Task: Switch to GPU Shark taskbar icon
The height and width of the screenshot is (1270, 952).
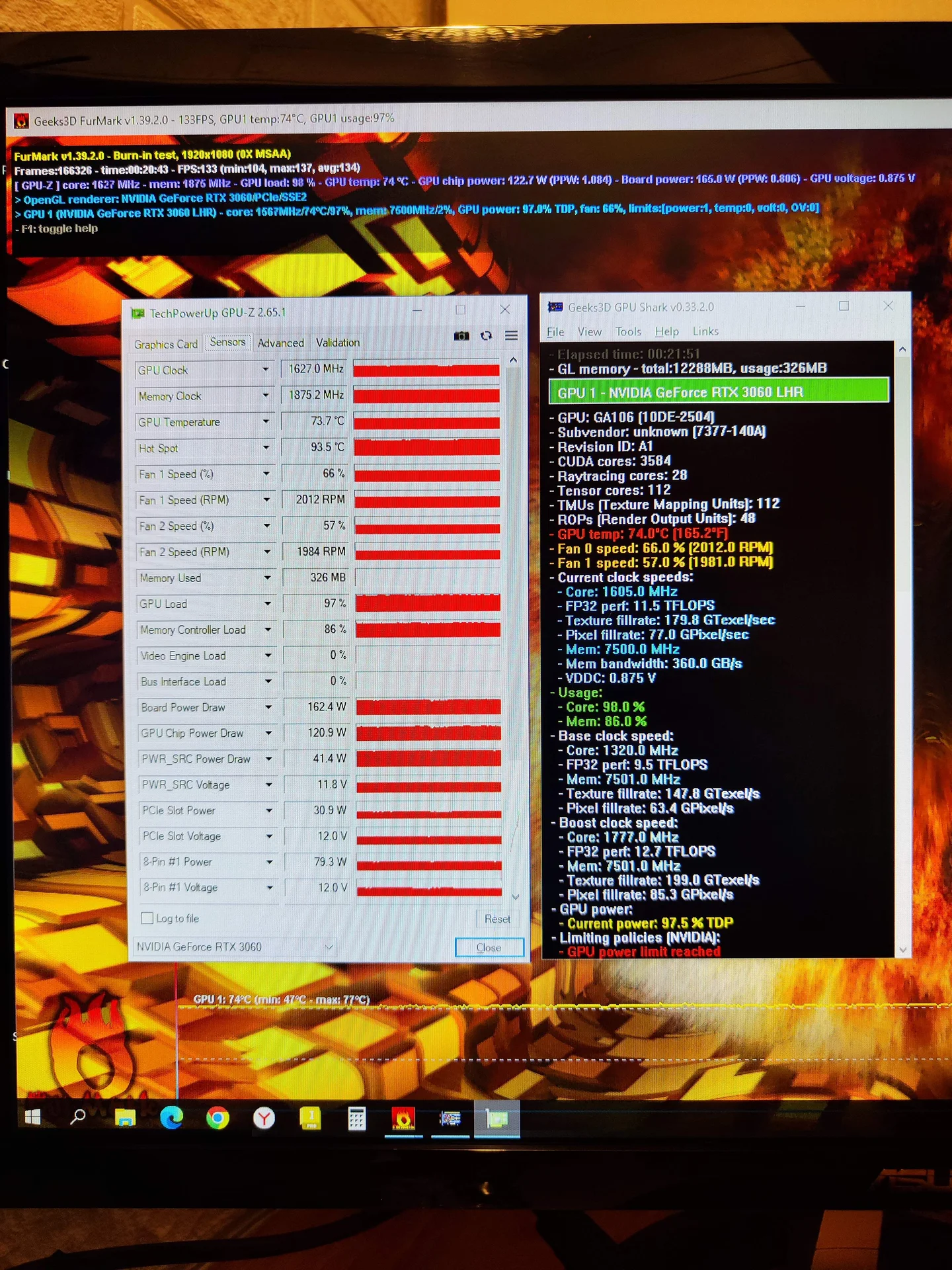Action: point(450,1119)
